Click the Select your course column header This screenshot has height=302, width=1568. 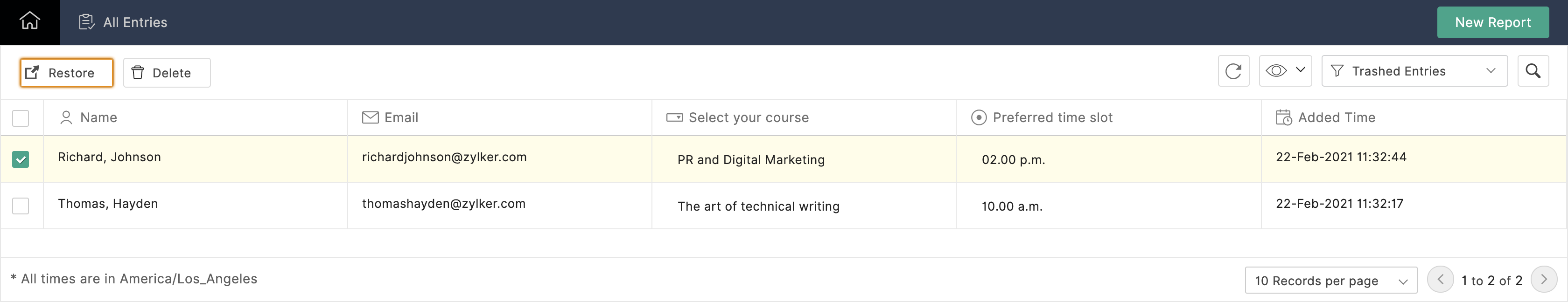pos(748,117)
